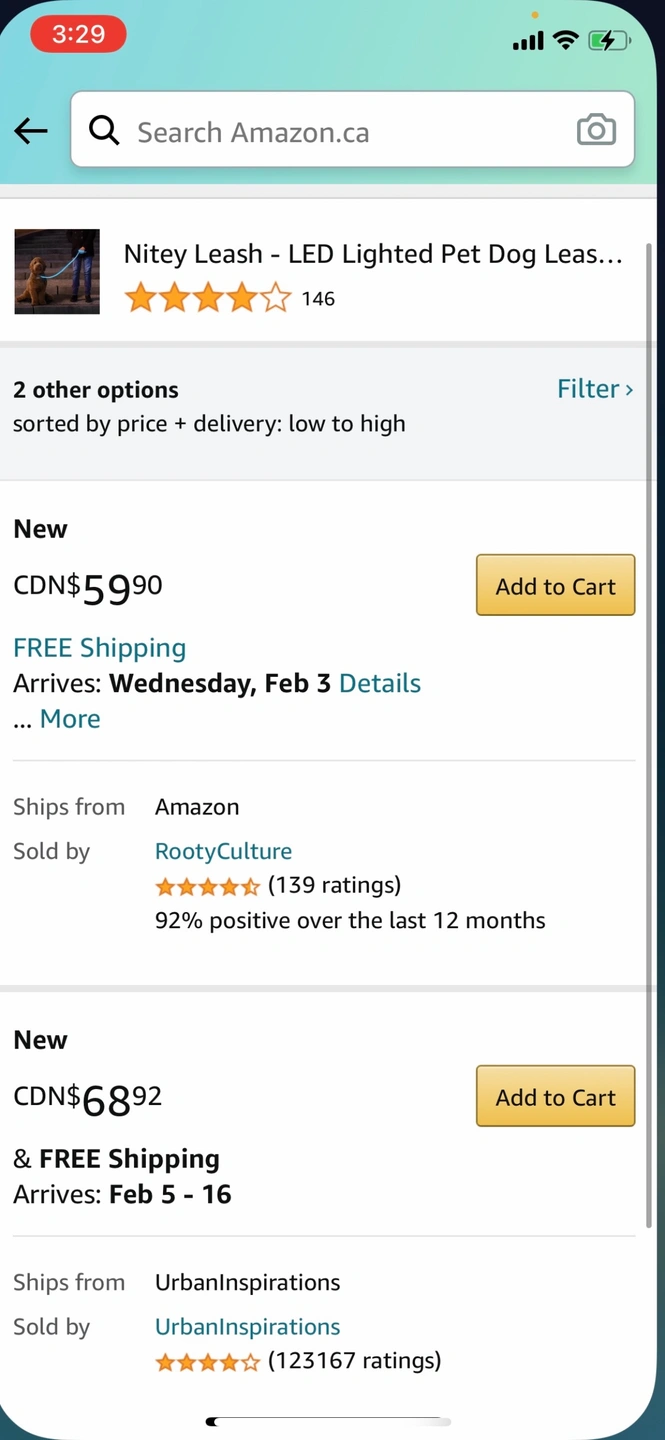Open the Nitey Leash product title
Viewport: 665px width, 1440px height.
(372, 254)
